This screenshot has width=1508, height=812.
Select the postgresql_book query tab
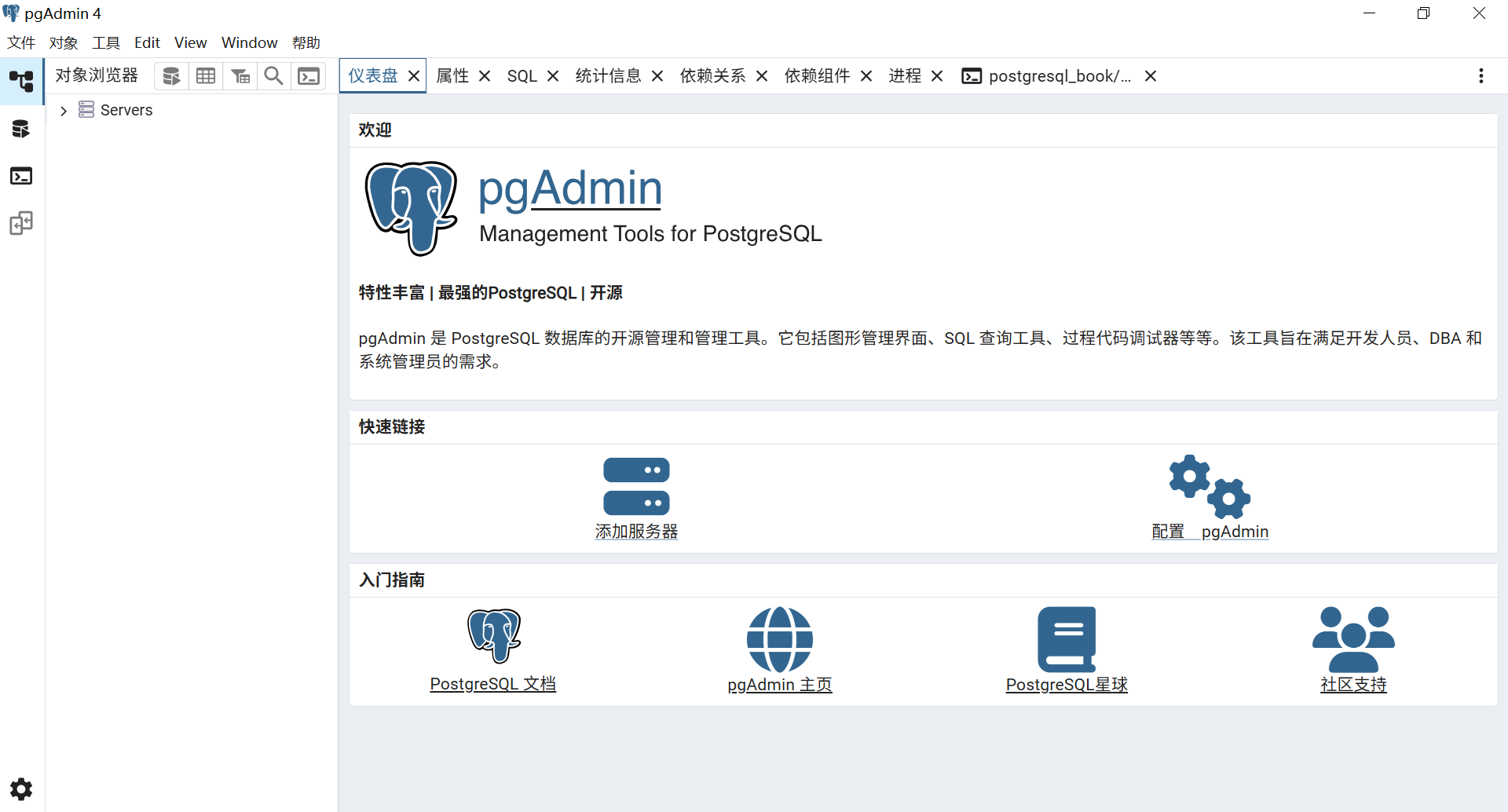point(1051,76)
